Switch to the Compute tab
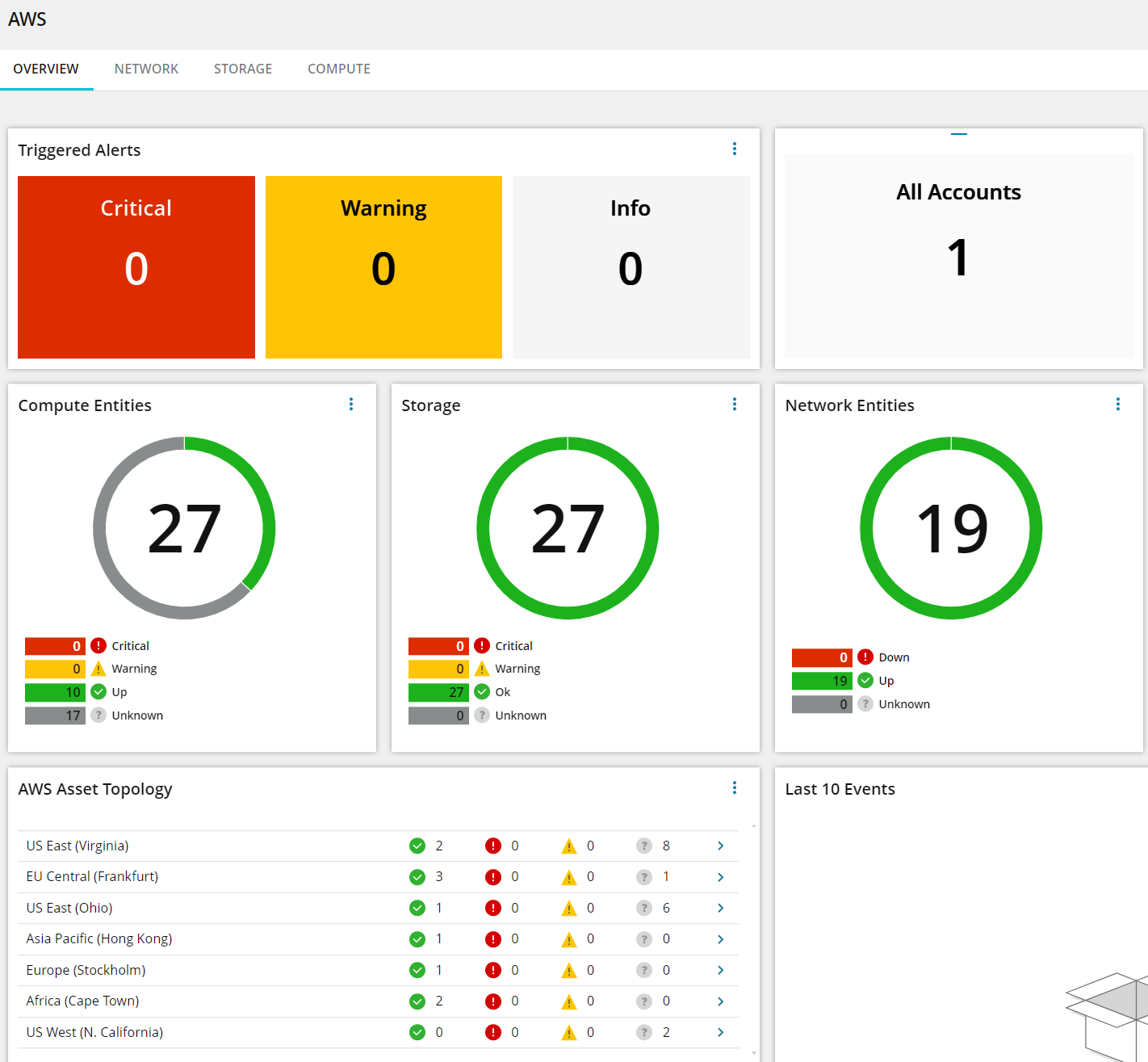The image size is (1148, 1062). pos(339,69)
